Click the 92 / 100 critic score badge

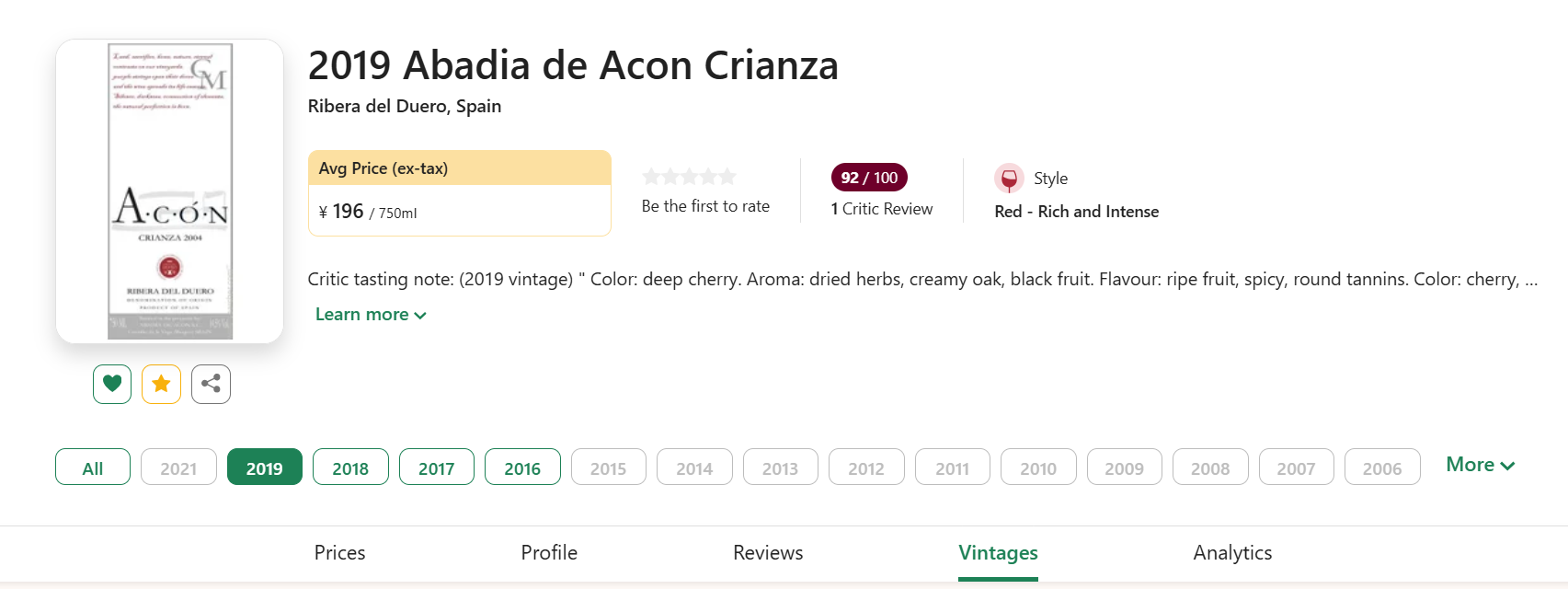[869, 178]
